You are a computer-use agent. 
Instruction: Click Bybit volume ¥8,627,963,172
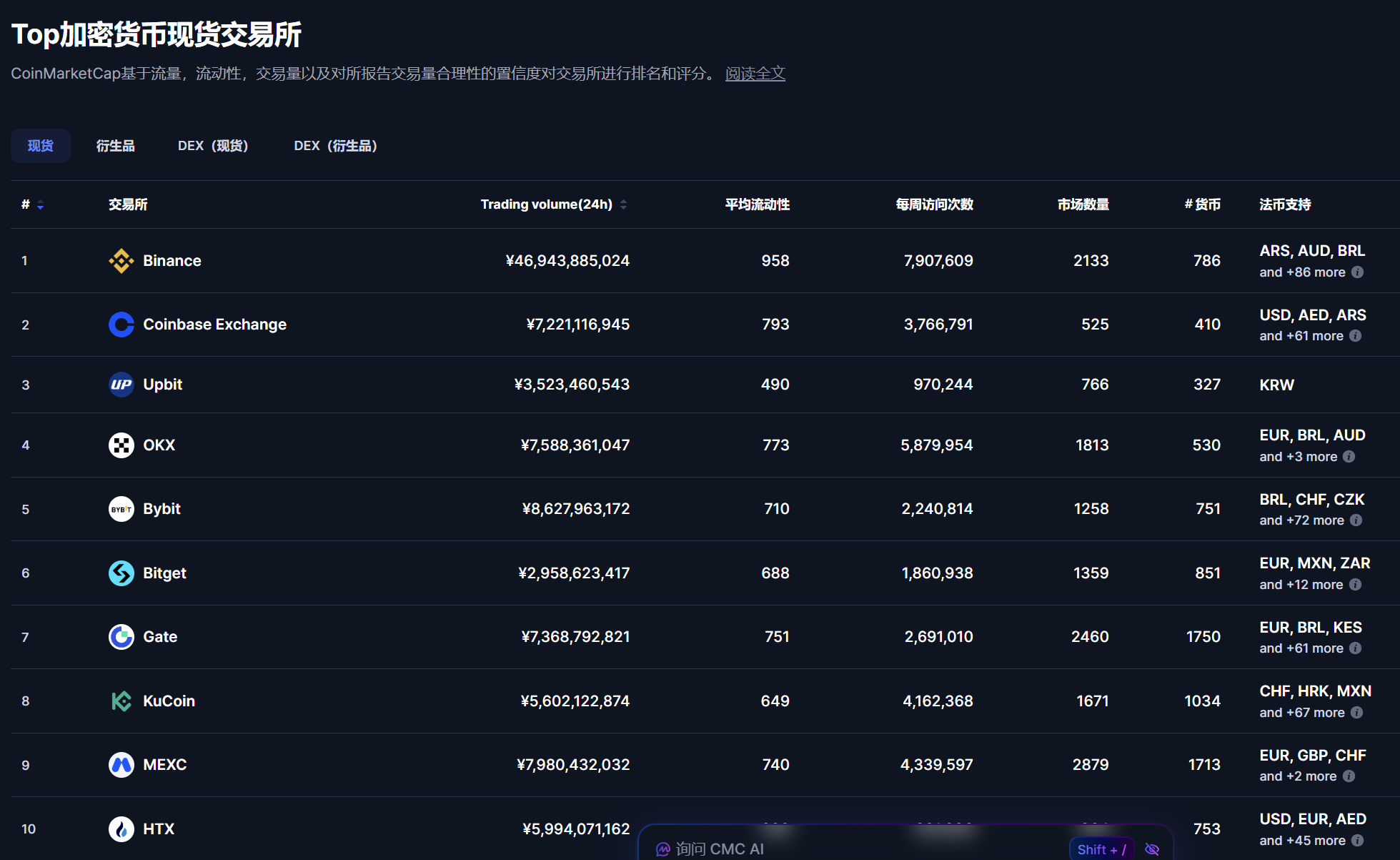576,509
